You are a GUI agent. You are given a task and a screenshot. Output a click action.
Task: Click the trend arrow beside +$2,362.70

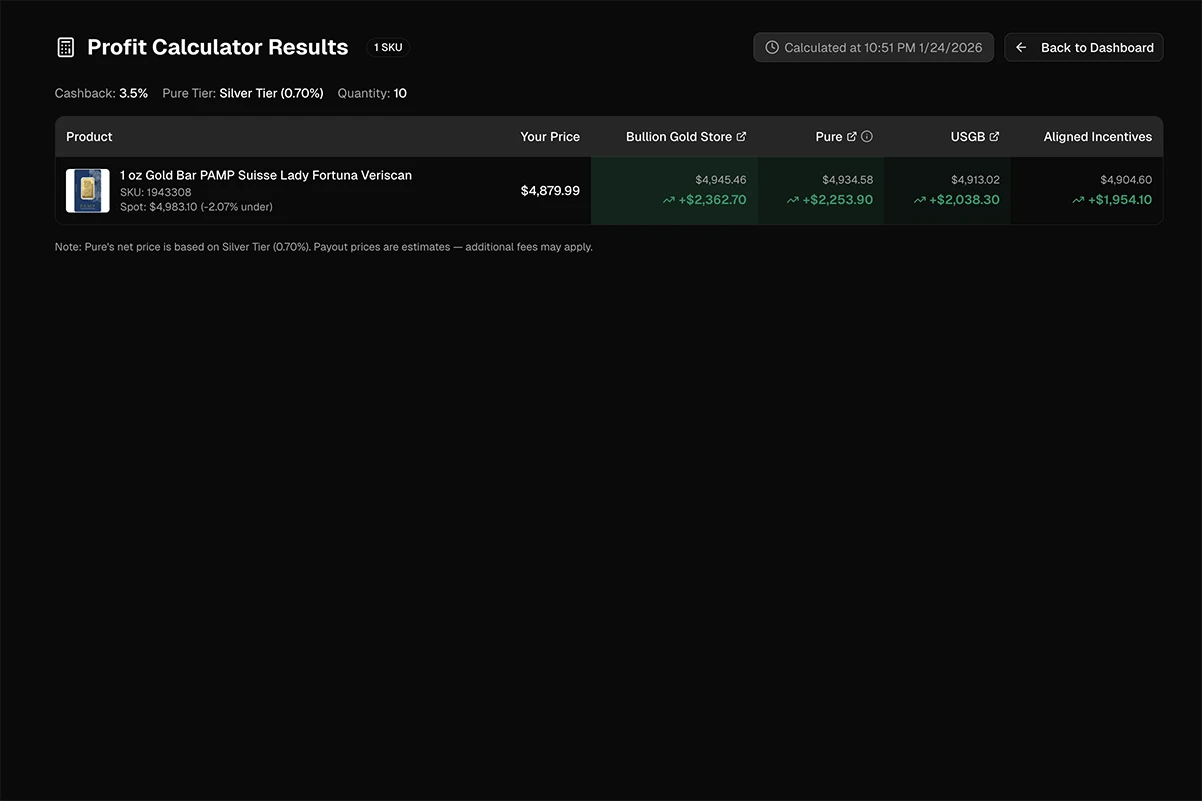tap(668, 199)
